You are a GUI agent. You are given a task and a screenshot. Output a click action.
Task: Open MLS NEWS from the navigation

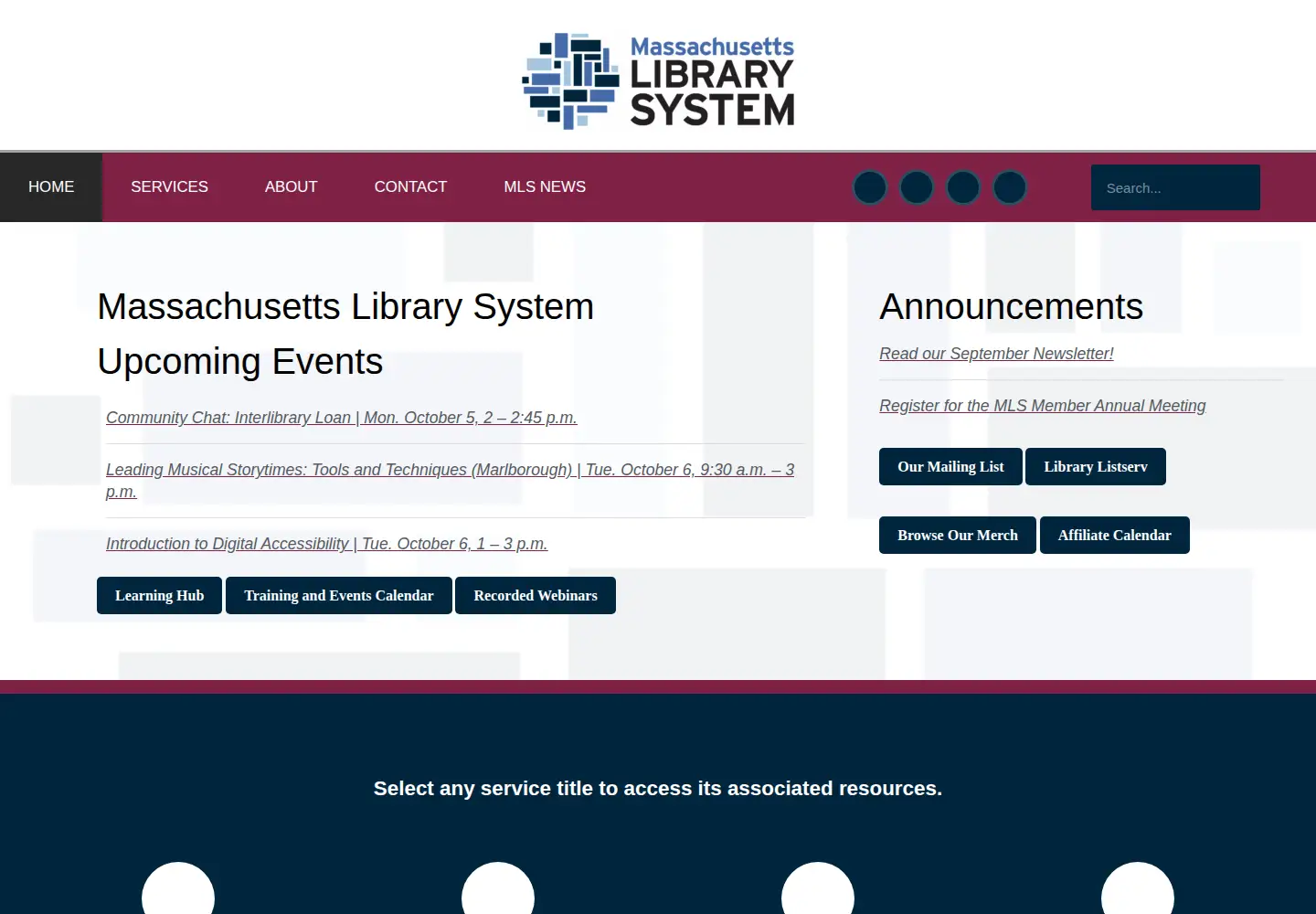[545, 187]
